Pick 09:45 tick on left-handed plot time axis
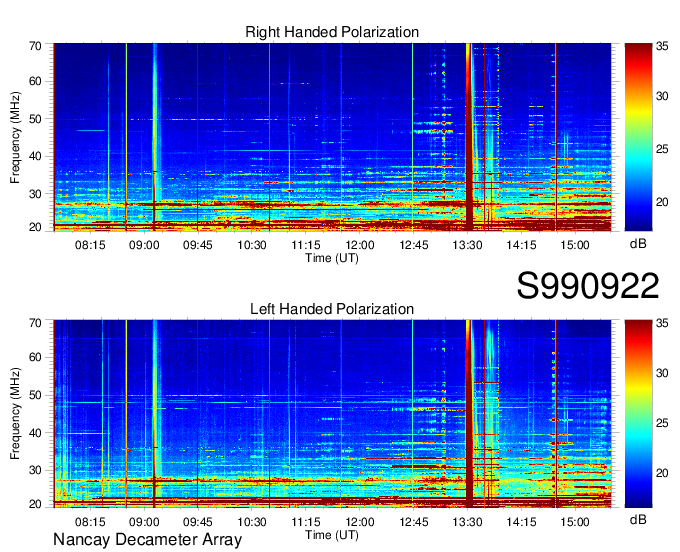 click(198, 522)
